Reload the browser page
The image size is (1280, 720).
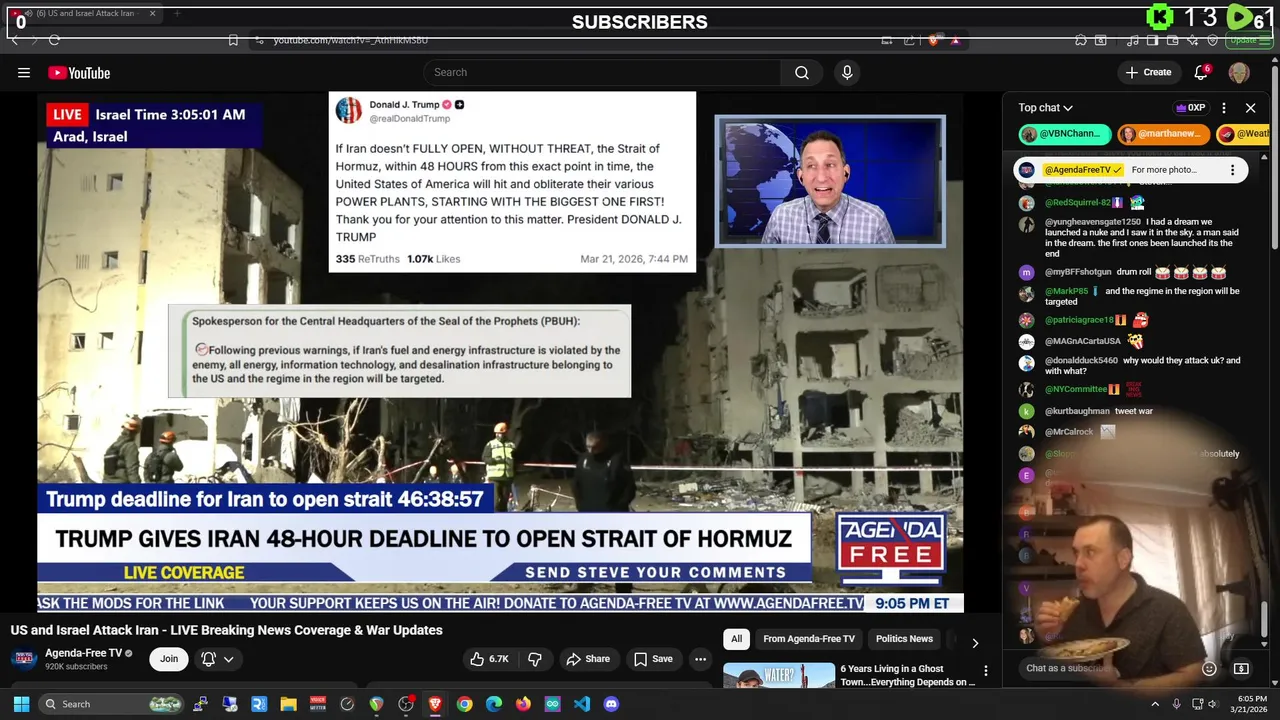pyautogui.click(x=54, y=40)
